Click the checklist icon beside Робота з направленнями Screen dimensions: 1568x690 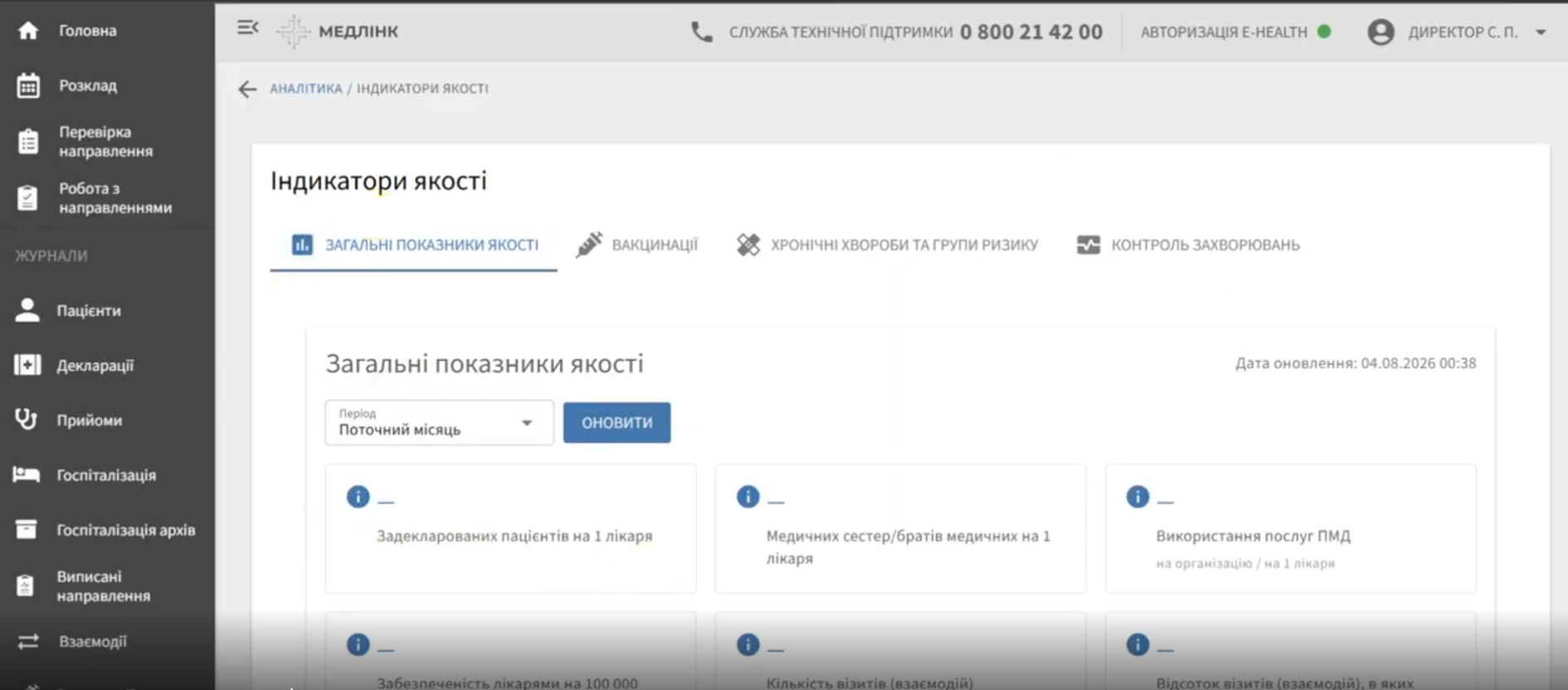pyautogui.click(x=27, y=198)
